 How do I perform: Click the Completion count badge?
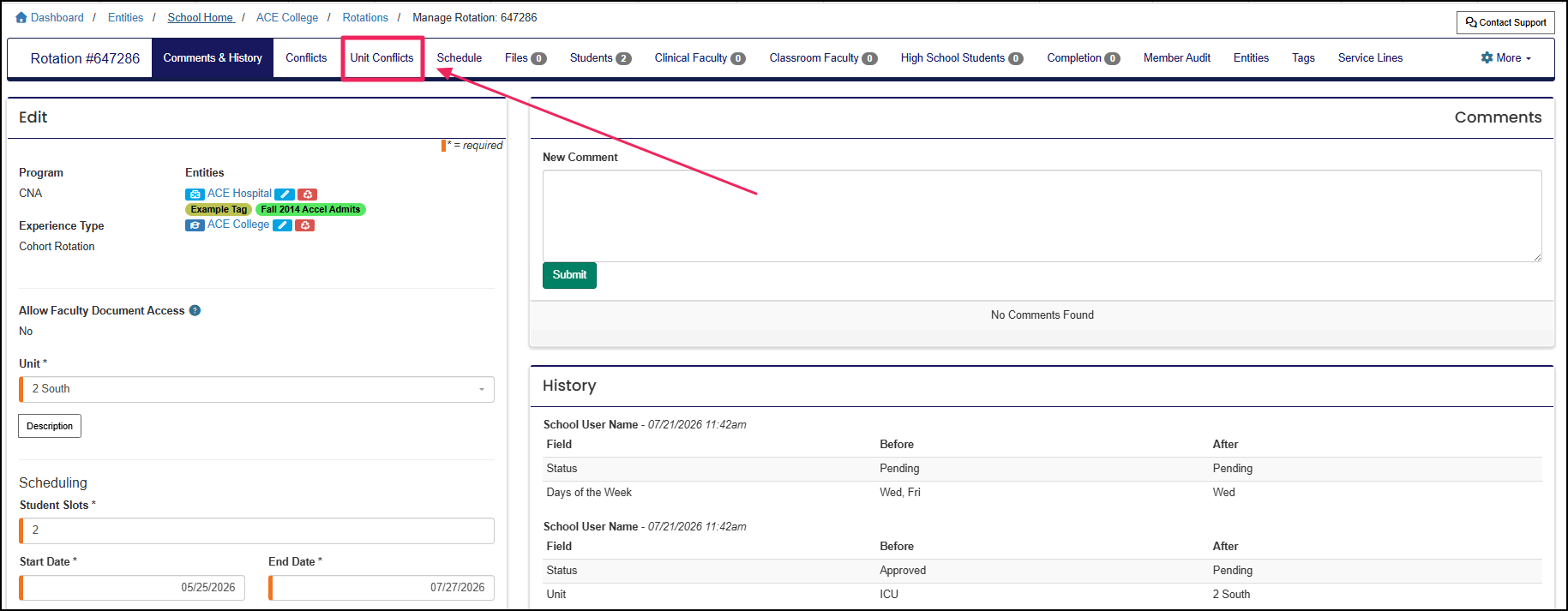[1113, 58]
